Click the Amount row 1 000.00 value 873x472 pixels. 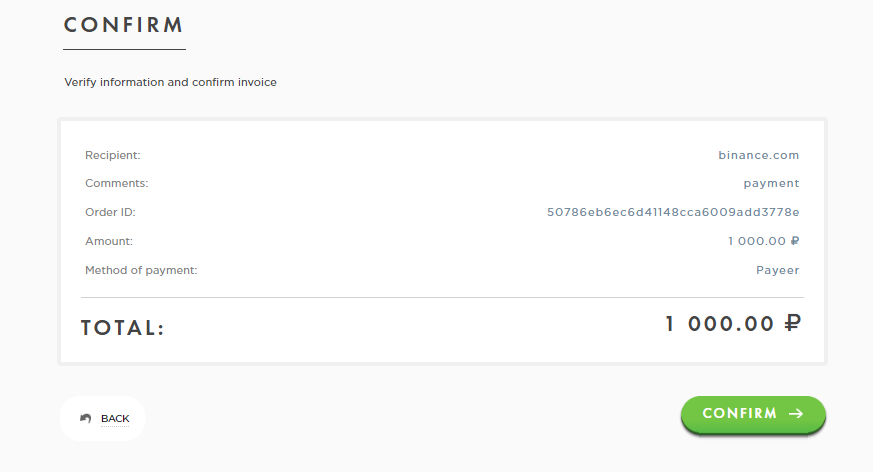click(x=756, y=241)
